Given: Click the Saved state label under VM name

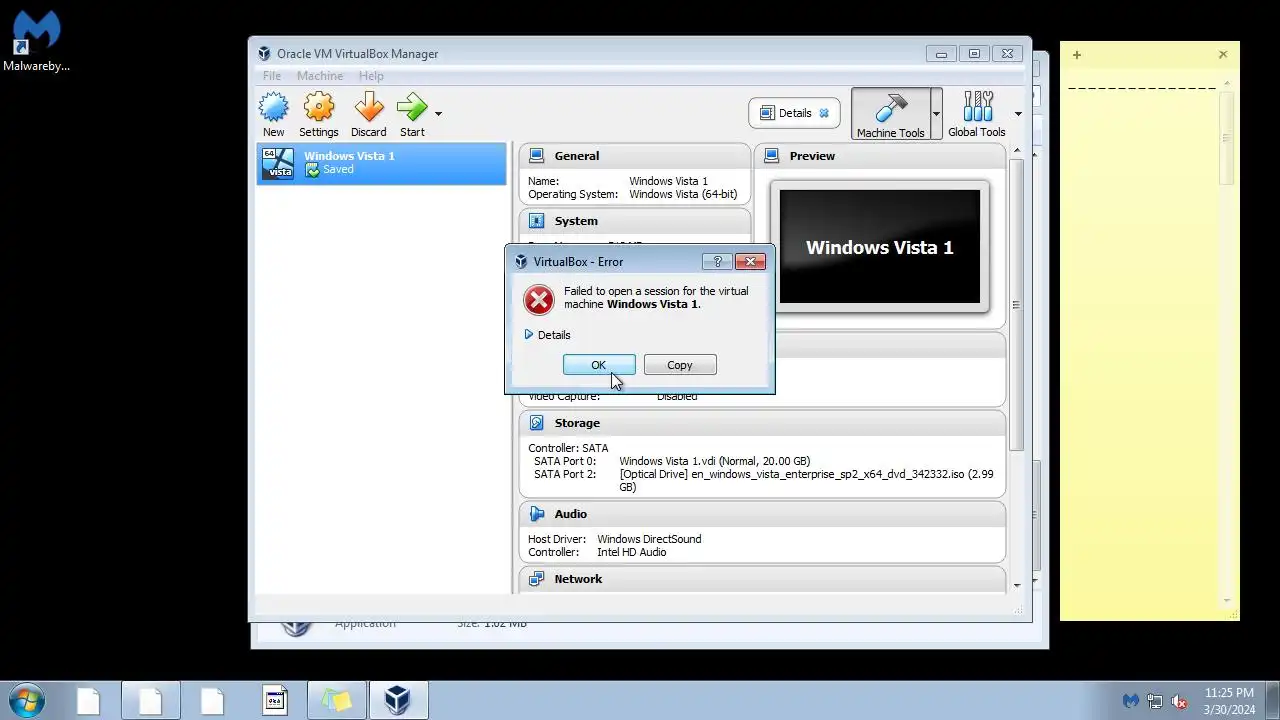Looking at the screenshot, I should pos(338,170).
